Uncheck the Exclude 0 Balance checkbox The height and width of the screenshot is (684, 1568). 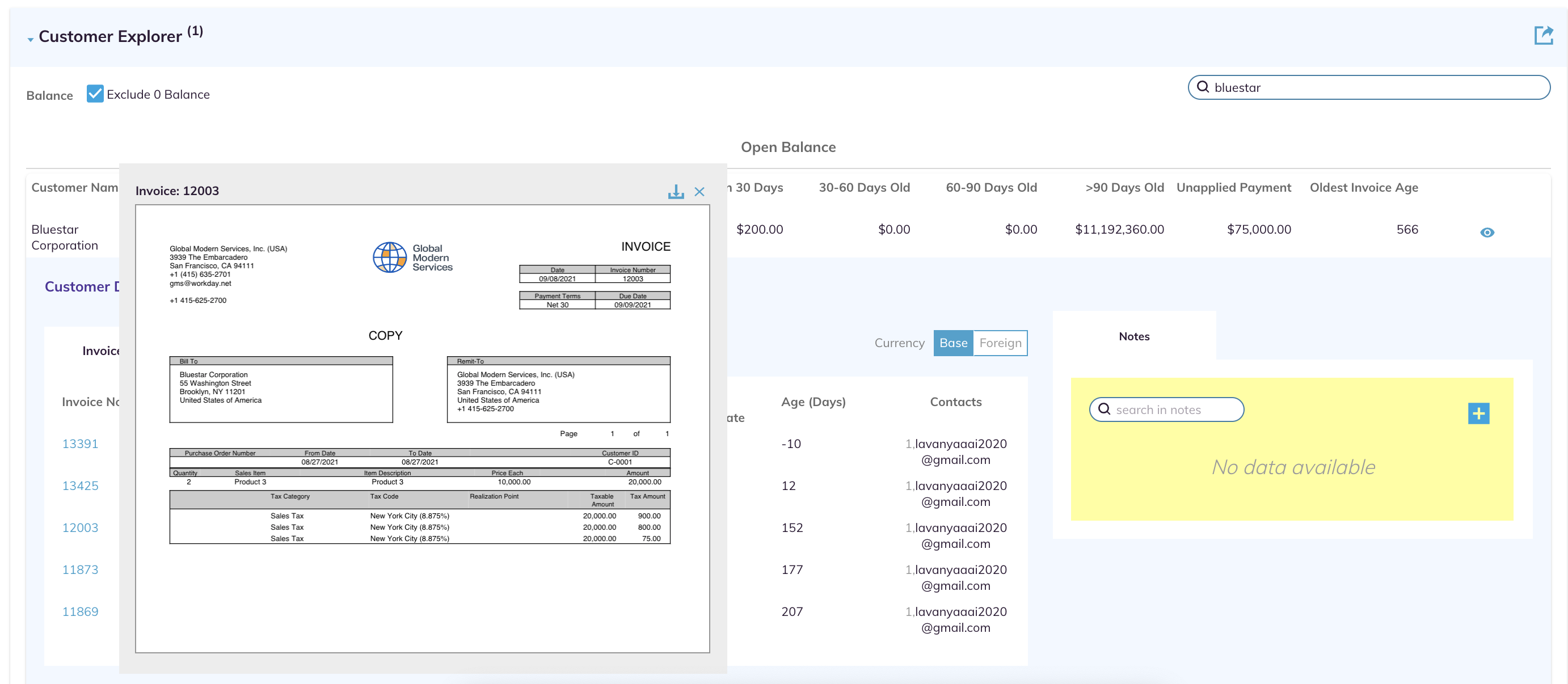tap(94, 94)
